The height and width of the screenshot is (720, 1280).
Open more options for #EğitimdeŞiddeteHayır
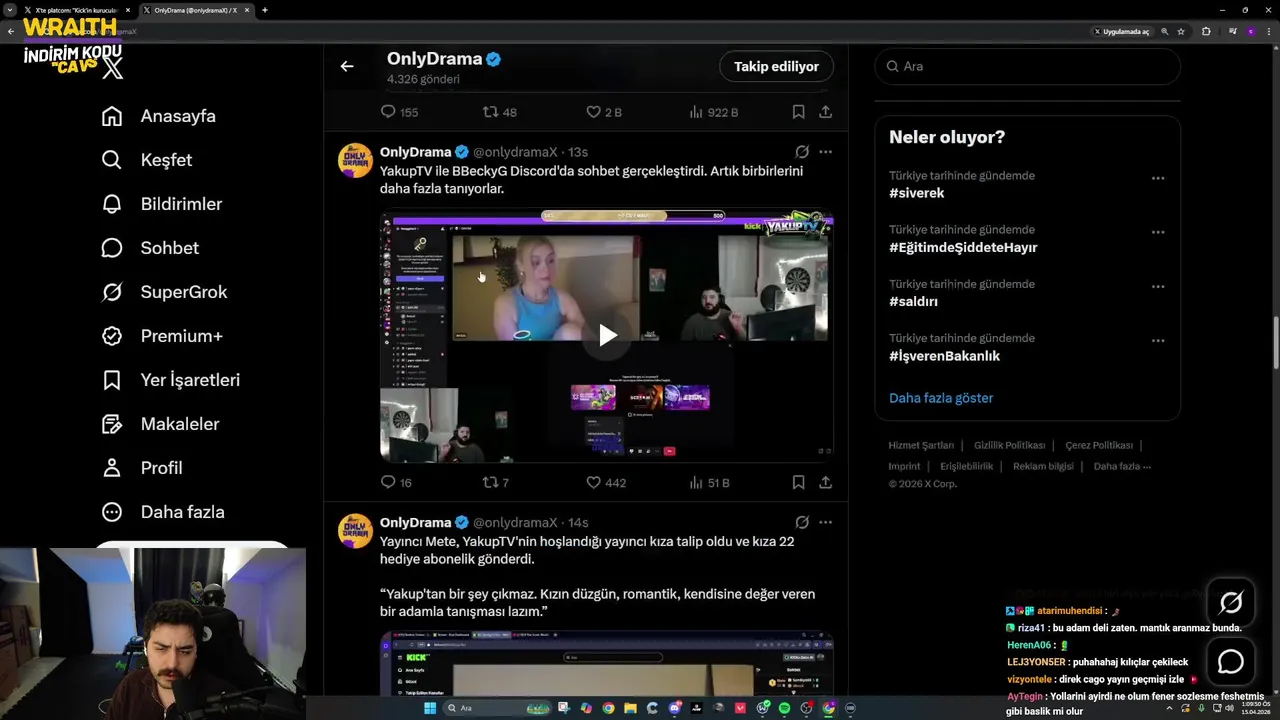pos(1157,232)
